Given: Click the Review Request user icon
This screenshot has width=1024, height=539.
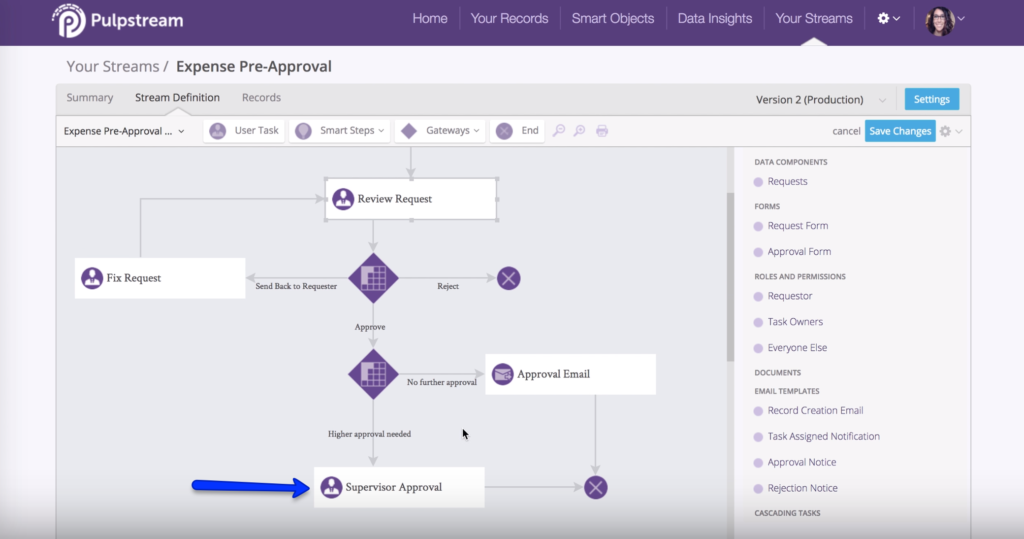Looking at the screenshot, I should [x=343, y=199].
